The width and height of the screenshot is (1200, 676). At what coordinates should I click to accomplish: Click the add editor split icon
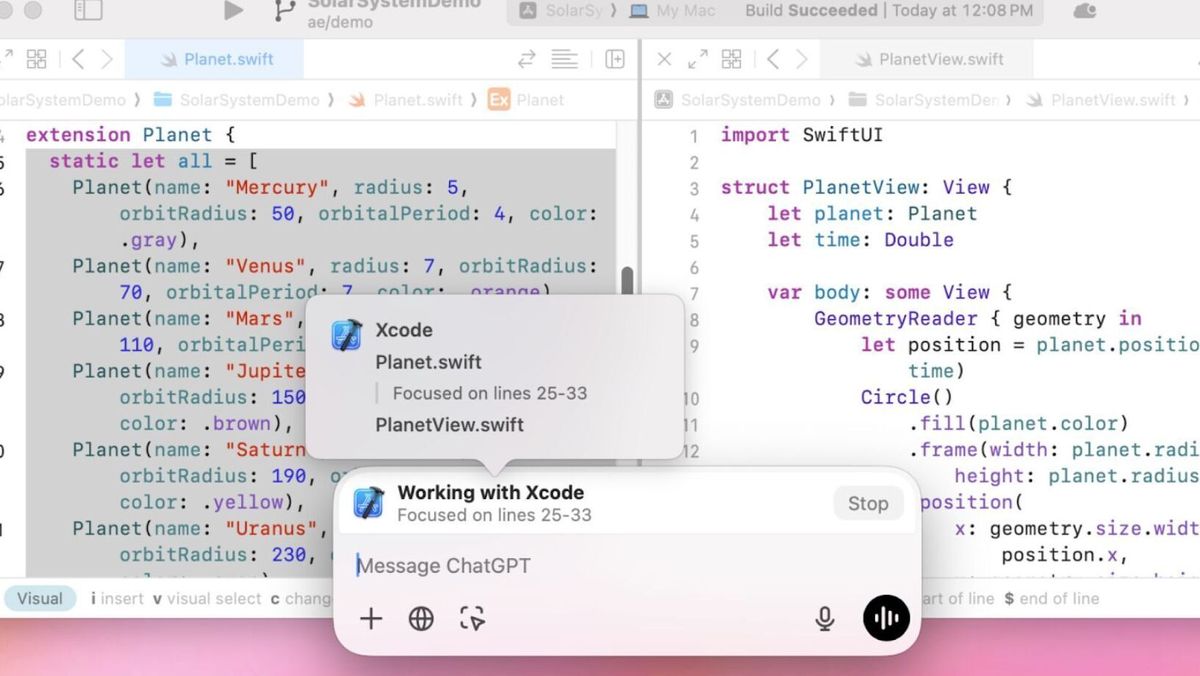coord(615,59)
